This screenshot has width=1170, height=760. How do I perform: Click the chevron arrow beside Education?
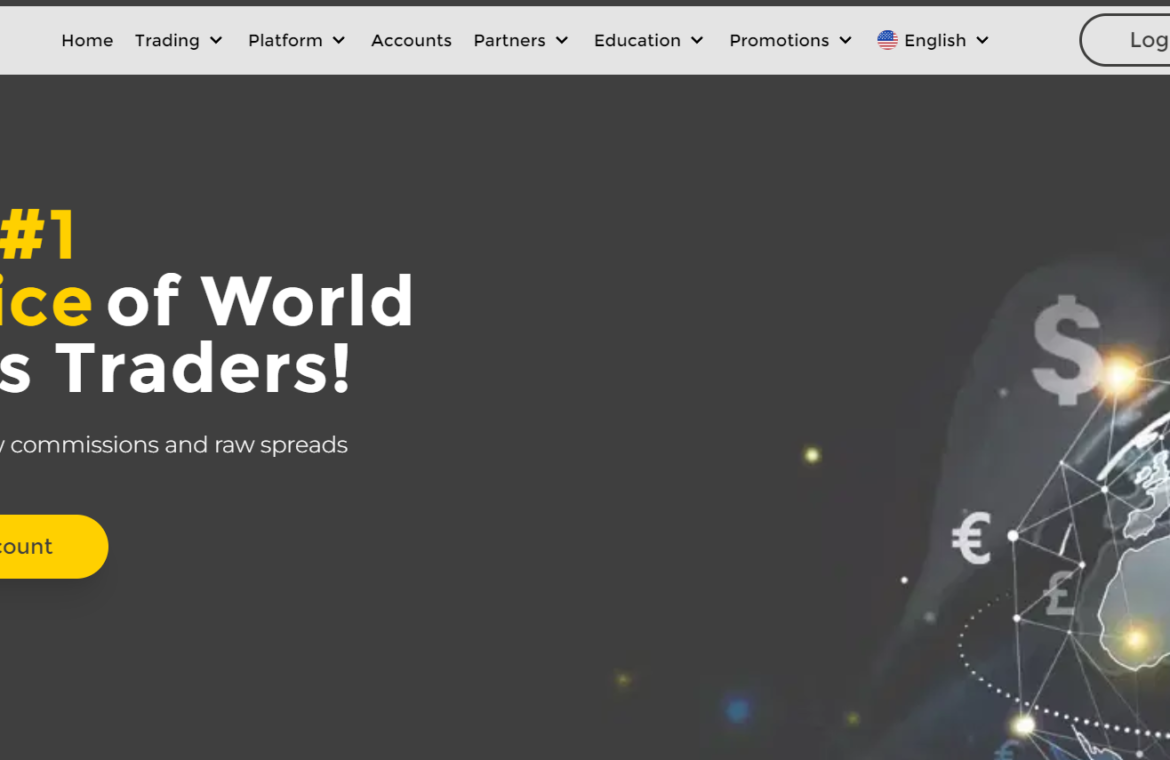[x=697, y=40]
